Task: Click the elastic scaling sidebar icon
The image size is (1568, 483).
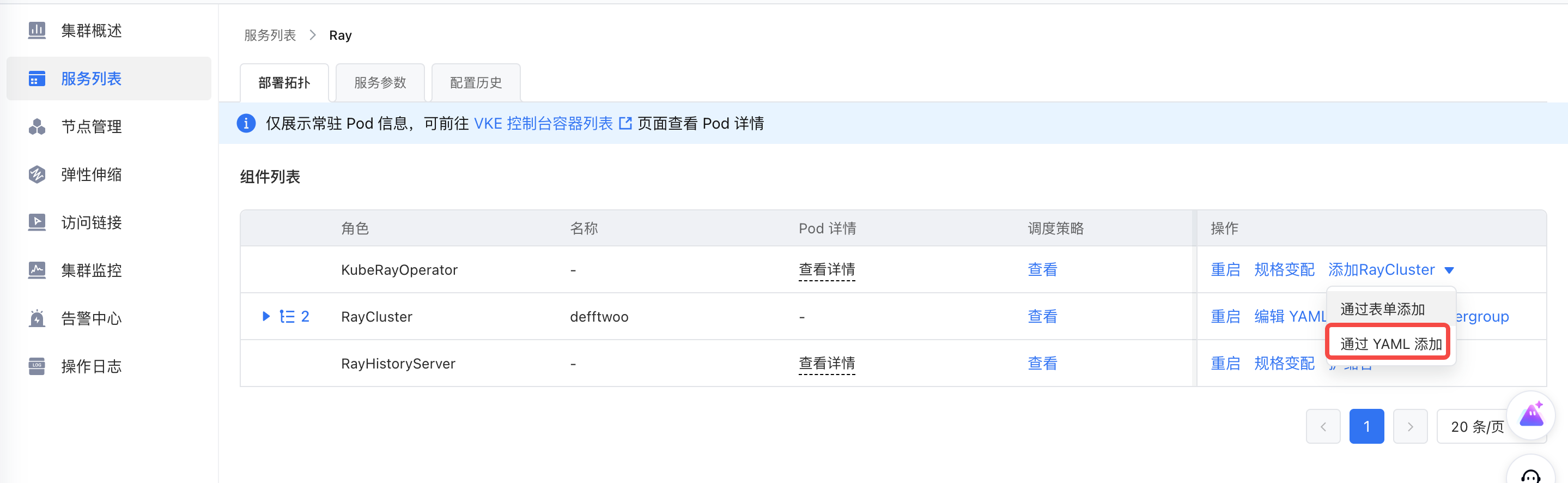Action: [37, 175]
